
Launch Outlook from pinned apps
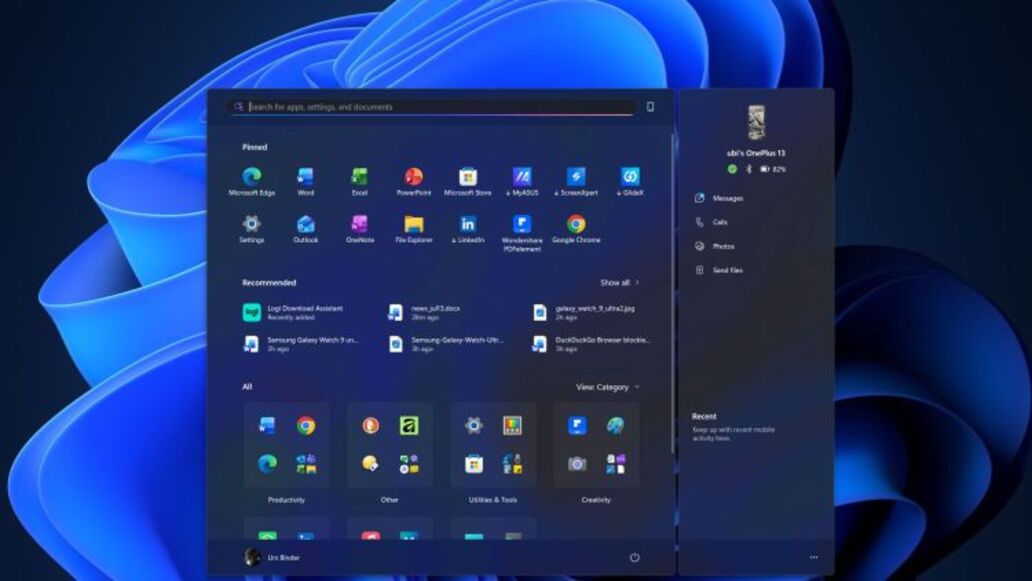pos(305,228)
